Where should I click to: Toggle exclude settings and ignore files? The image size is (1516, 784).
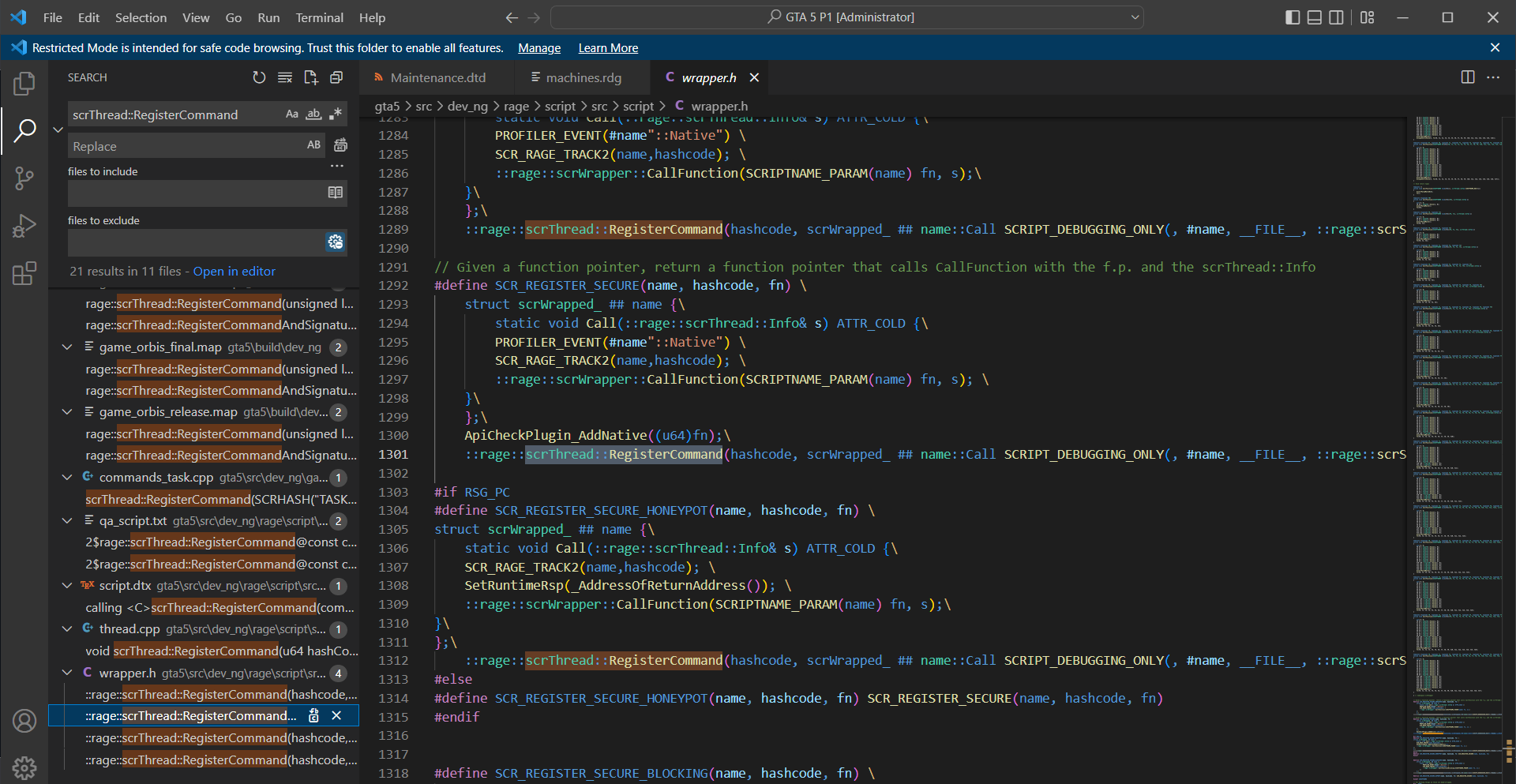(336, 242)
